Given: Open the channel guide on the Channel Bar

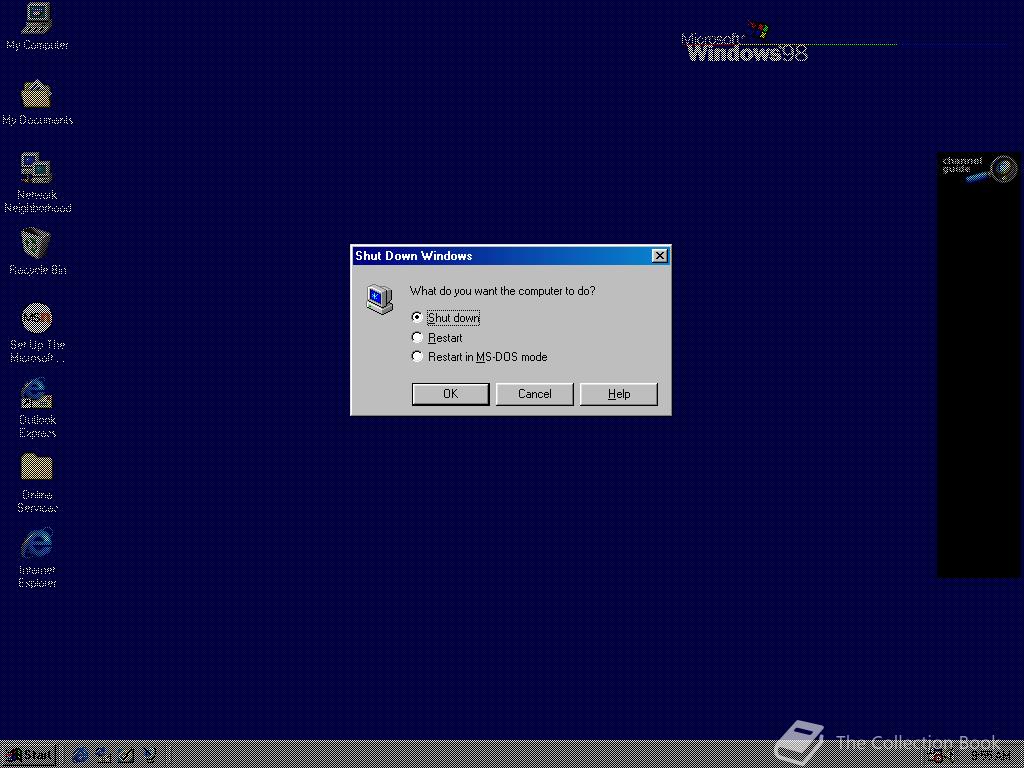Looking at the screenshot, I should (x=979, y=168).
